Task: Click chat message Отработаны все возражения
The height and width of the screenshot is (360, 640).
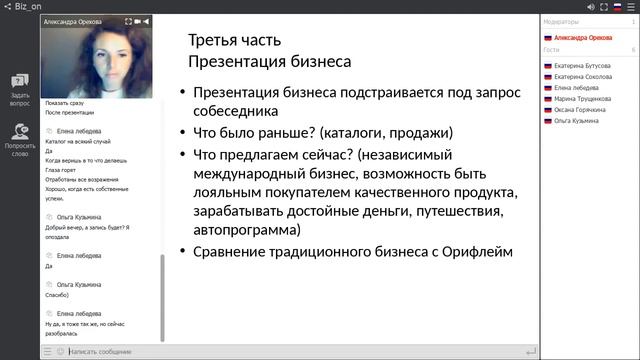Action: [82, 180]
